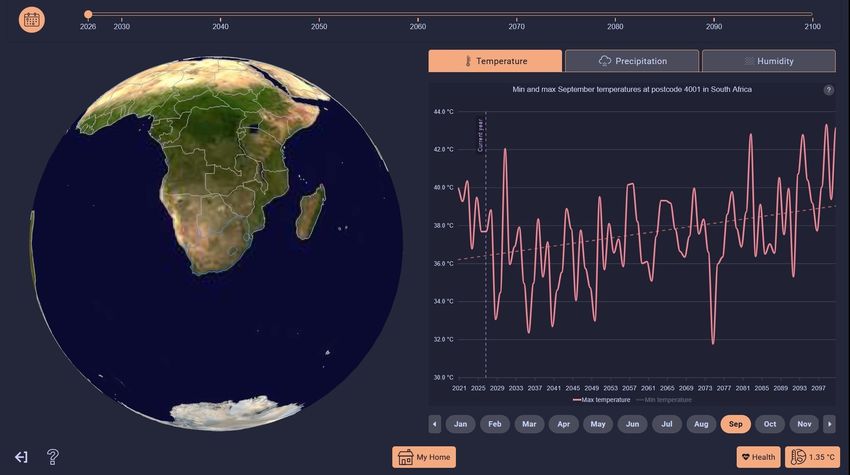Select the Apr month button
Image resolution: width=850 pixels, height=475 pixels.
[564, 424]
